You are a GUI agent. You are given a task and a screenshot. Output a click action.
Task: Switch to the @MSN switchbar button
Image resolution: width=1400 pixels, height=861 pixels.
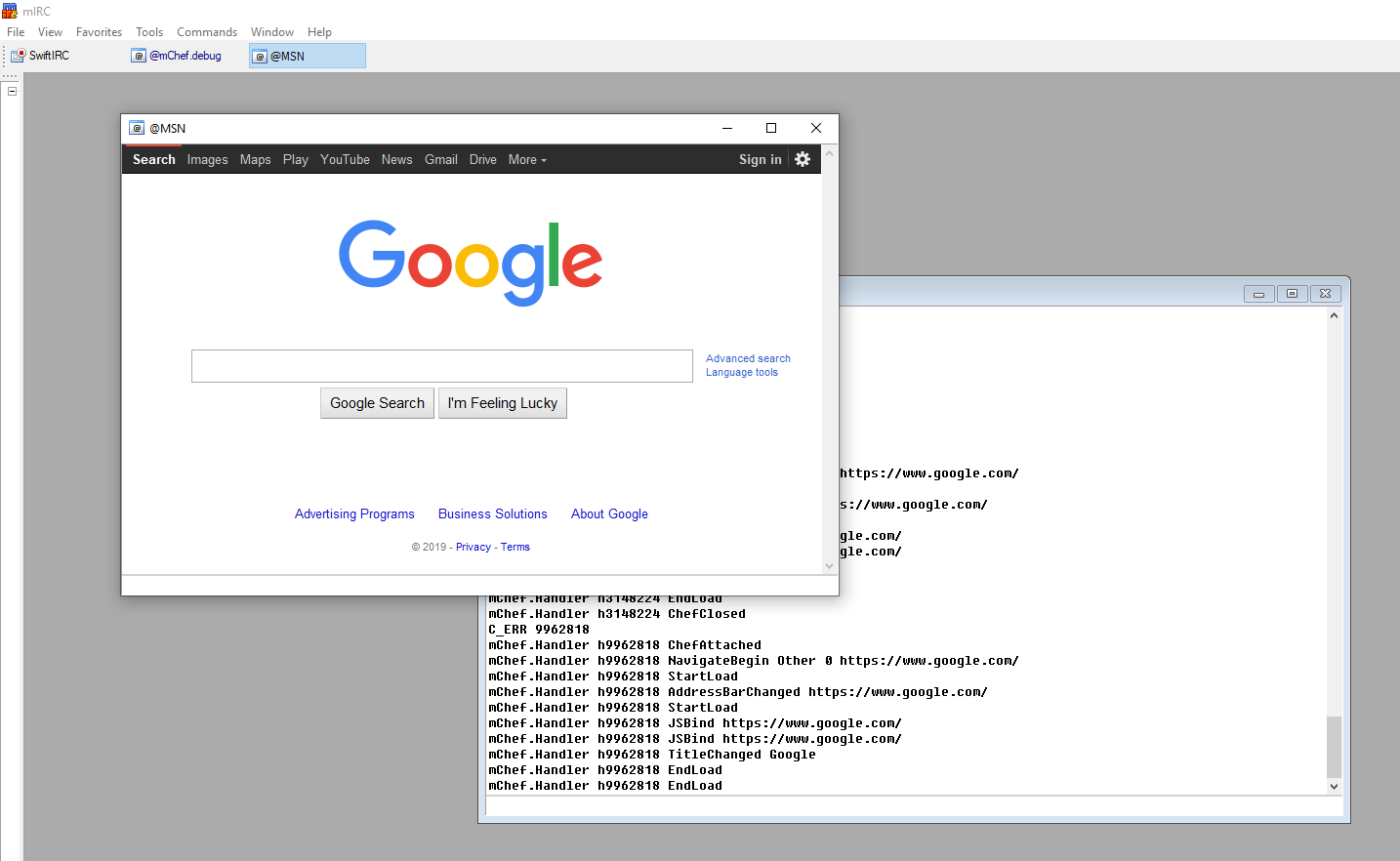point(308,56)
